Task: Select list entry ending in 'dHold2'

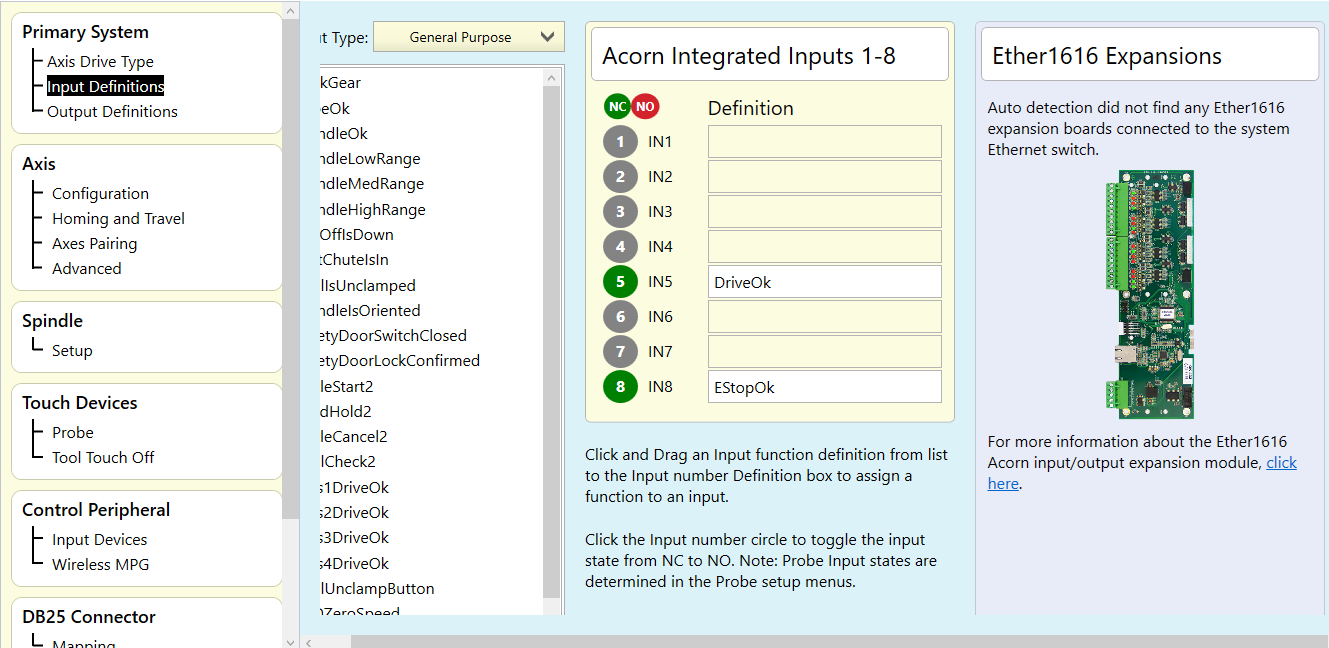Action: coord(344,412)
